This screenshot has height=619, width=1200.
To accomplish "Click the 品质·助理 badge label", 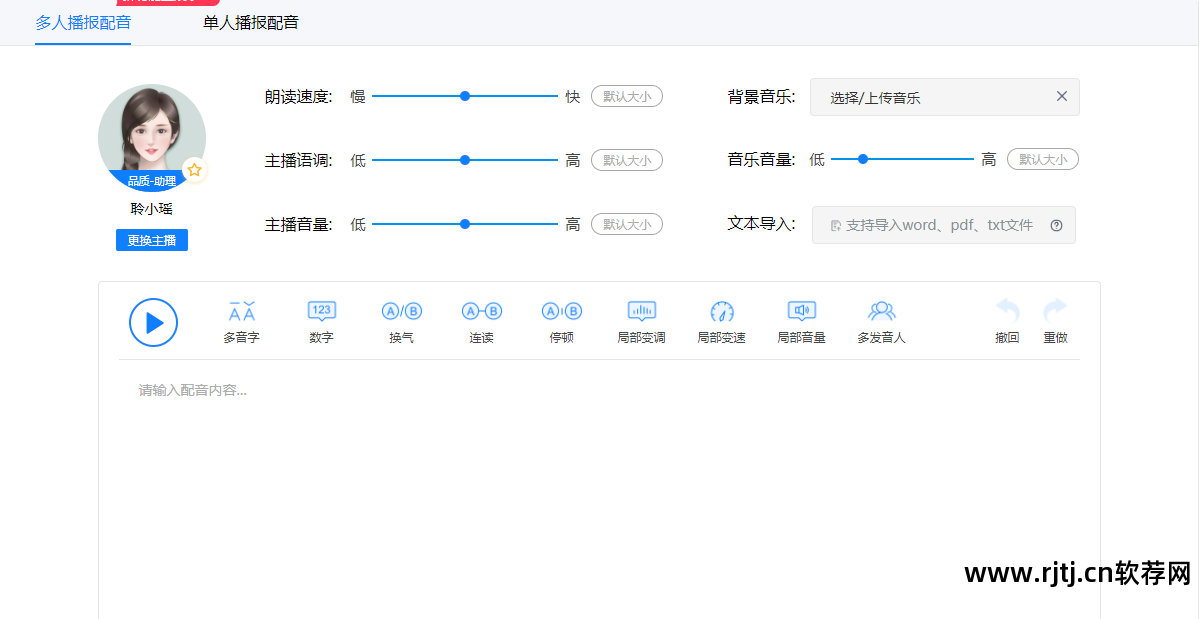I will (x=152, y=181).
